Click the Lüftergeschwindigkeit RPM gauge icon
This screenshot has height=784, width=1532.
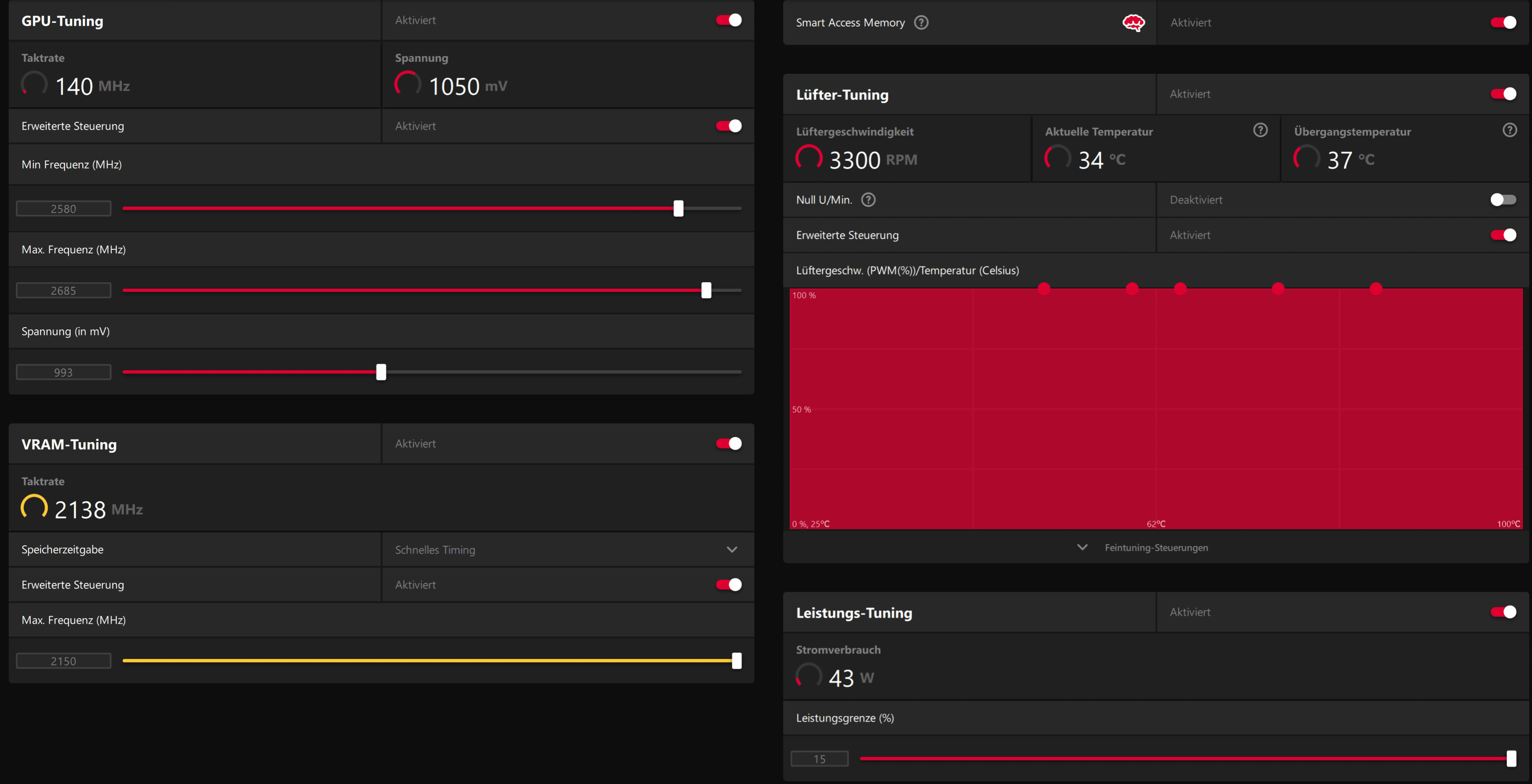[x=809, y=158]
